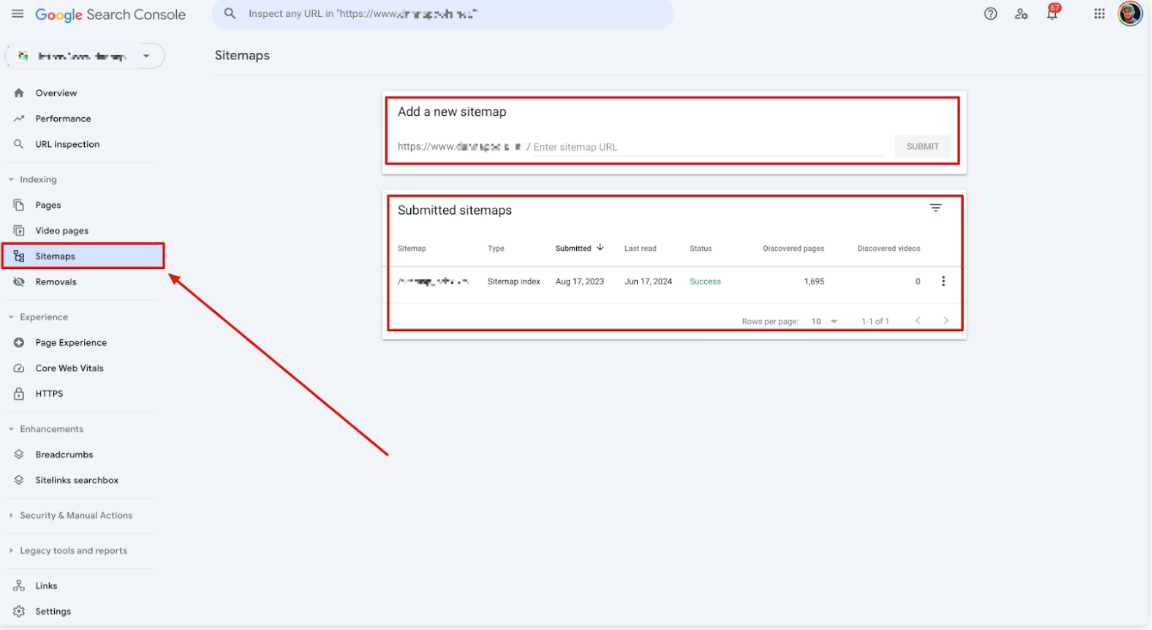The height and width of the screenshot is (630, 1152).
Task: Open the Google apps grid icon
Action: point(1099,14)
